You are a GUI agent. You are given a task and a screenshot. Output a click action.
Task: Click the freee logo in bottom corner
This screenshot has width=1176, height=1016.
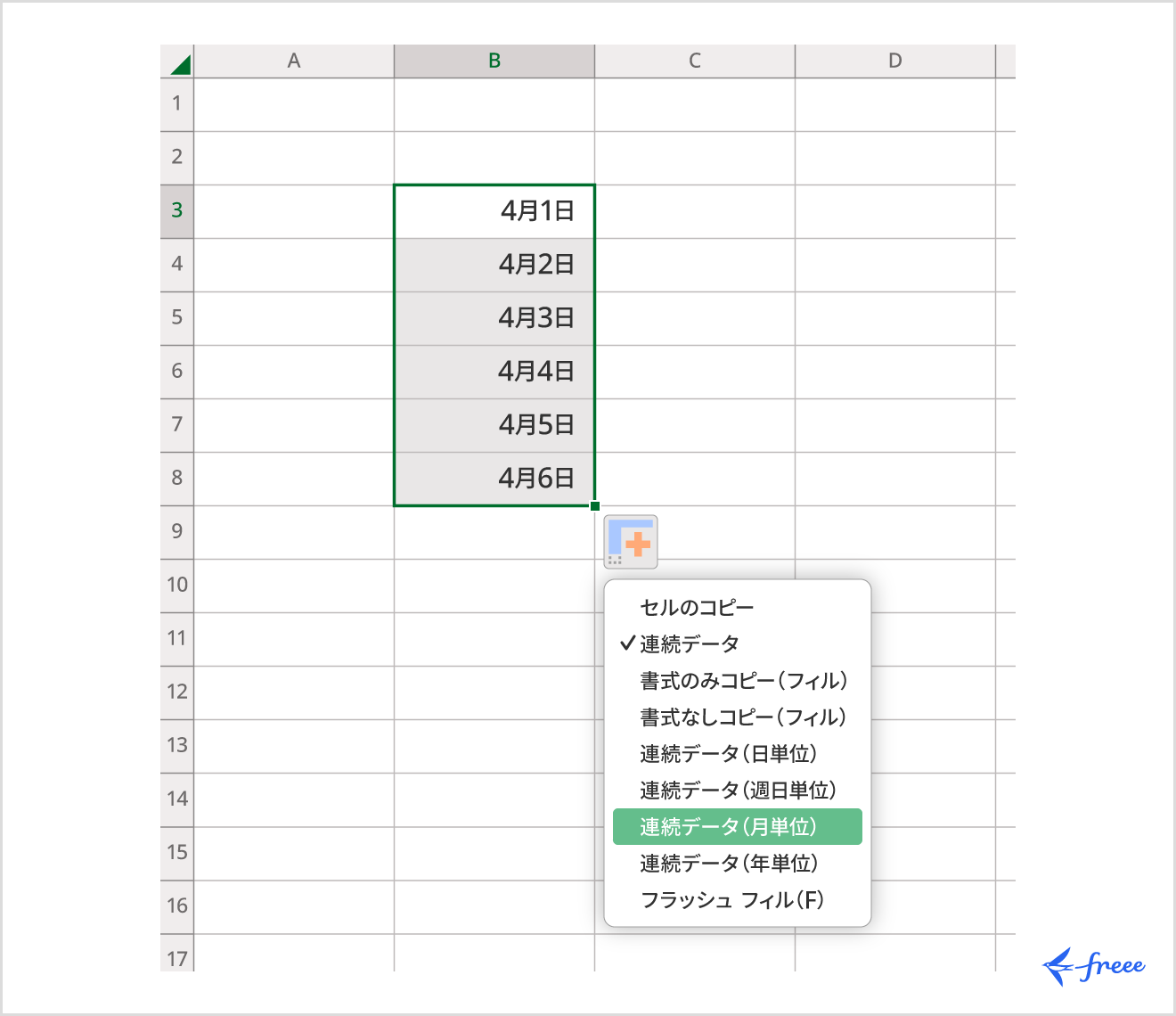[x=1096, y=964]
